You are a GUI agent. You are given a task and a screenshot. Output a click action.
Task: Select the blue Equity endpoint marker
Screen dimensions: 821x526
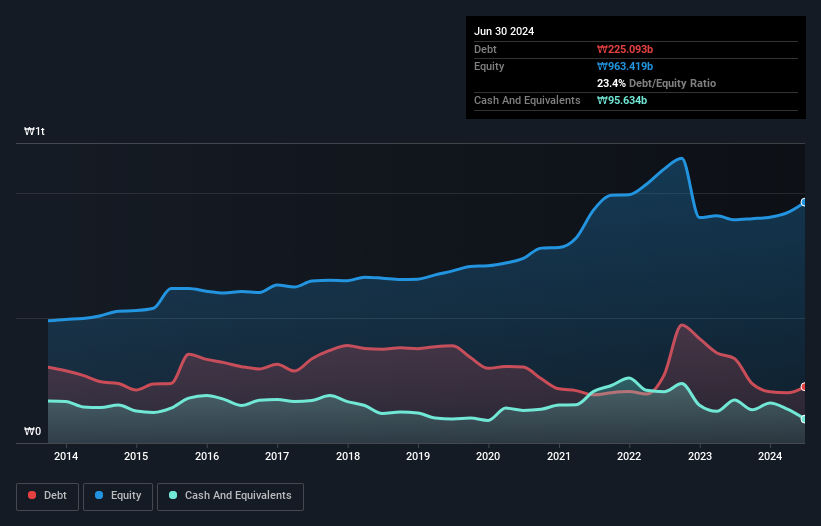[x=804, y=203]
